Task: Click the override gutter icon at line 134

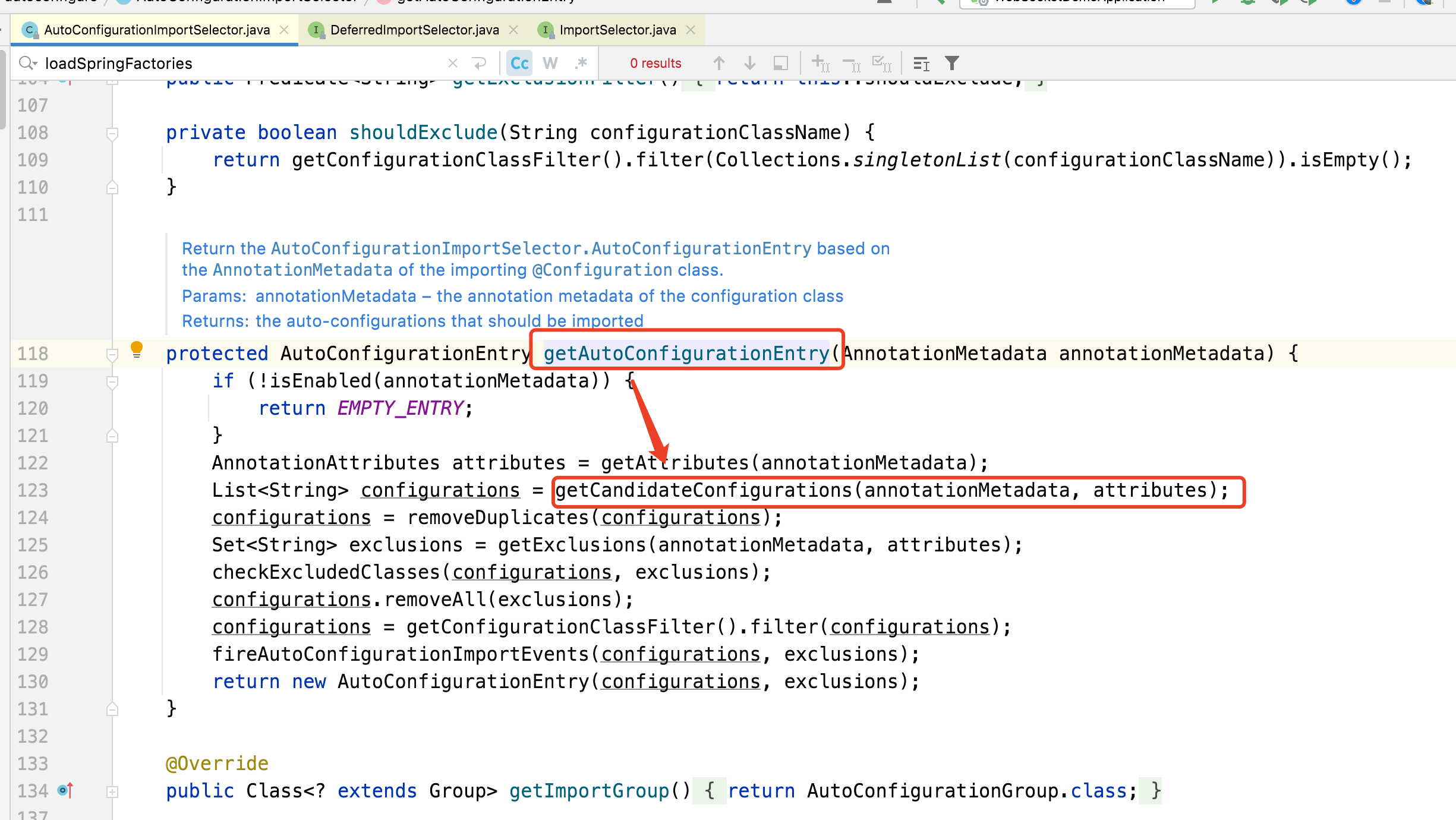Action: click(x=65, y=790)
